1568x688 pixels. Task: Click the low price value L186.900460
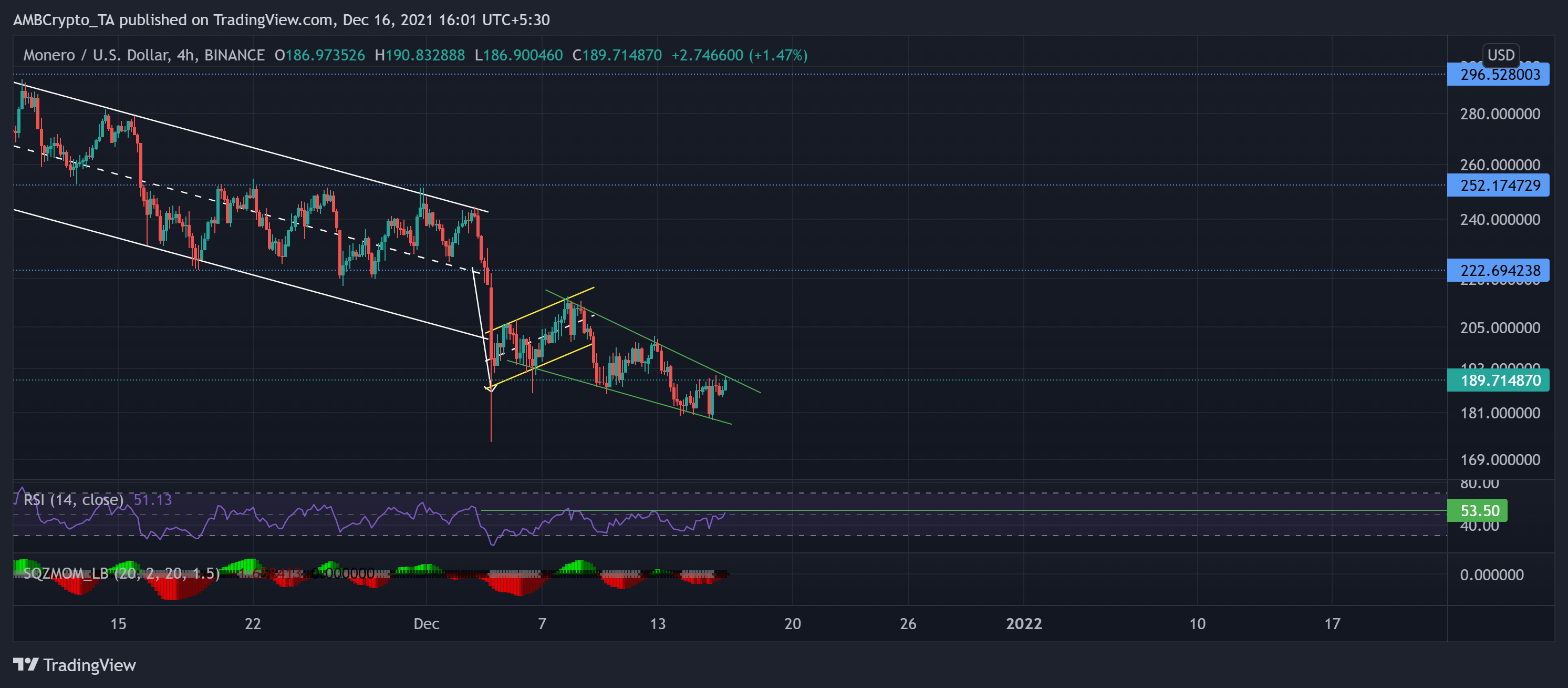518,55
